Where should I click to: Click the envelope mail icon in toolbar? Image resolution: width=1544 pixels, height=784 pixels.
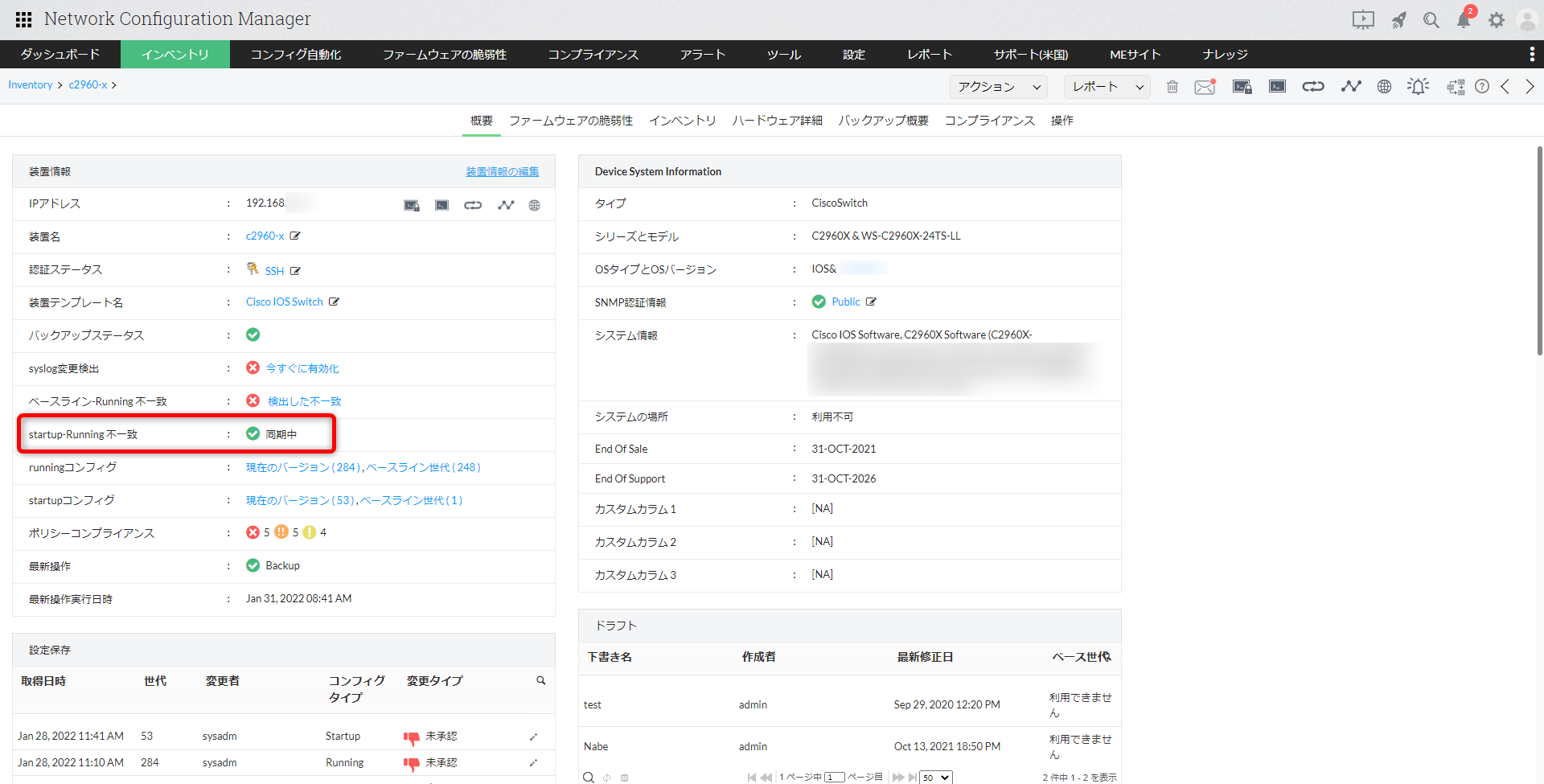[x=1205, y=87]
